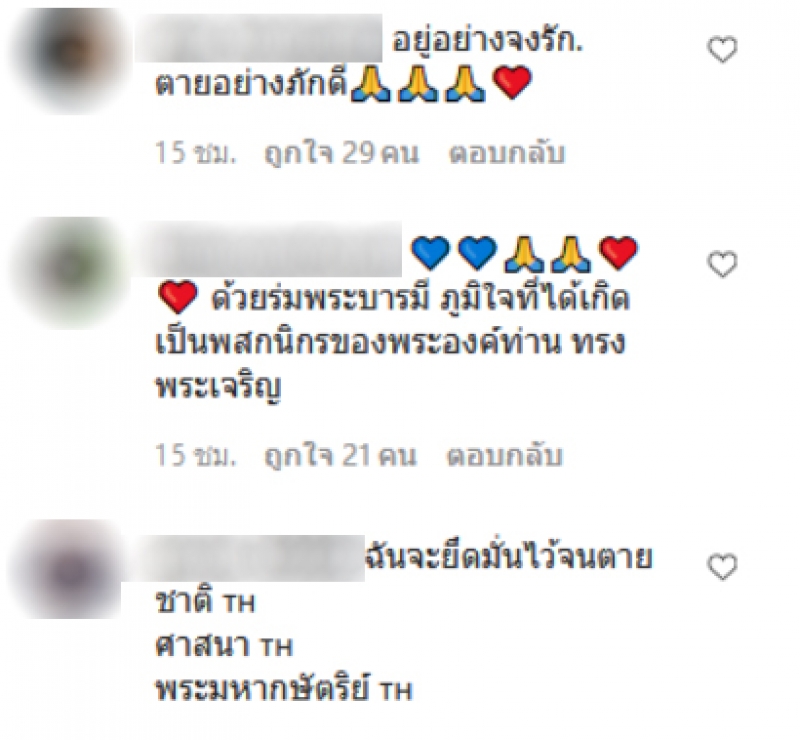Screen dimensions: 800x740
Task: Click the comment text "ตายอย่างภักดี"
Action: (252, 84)
